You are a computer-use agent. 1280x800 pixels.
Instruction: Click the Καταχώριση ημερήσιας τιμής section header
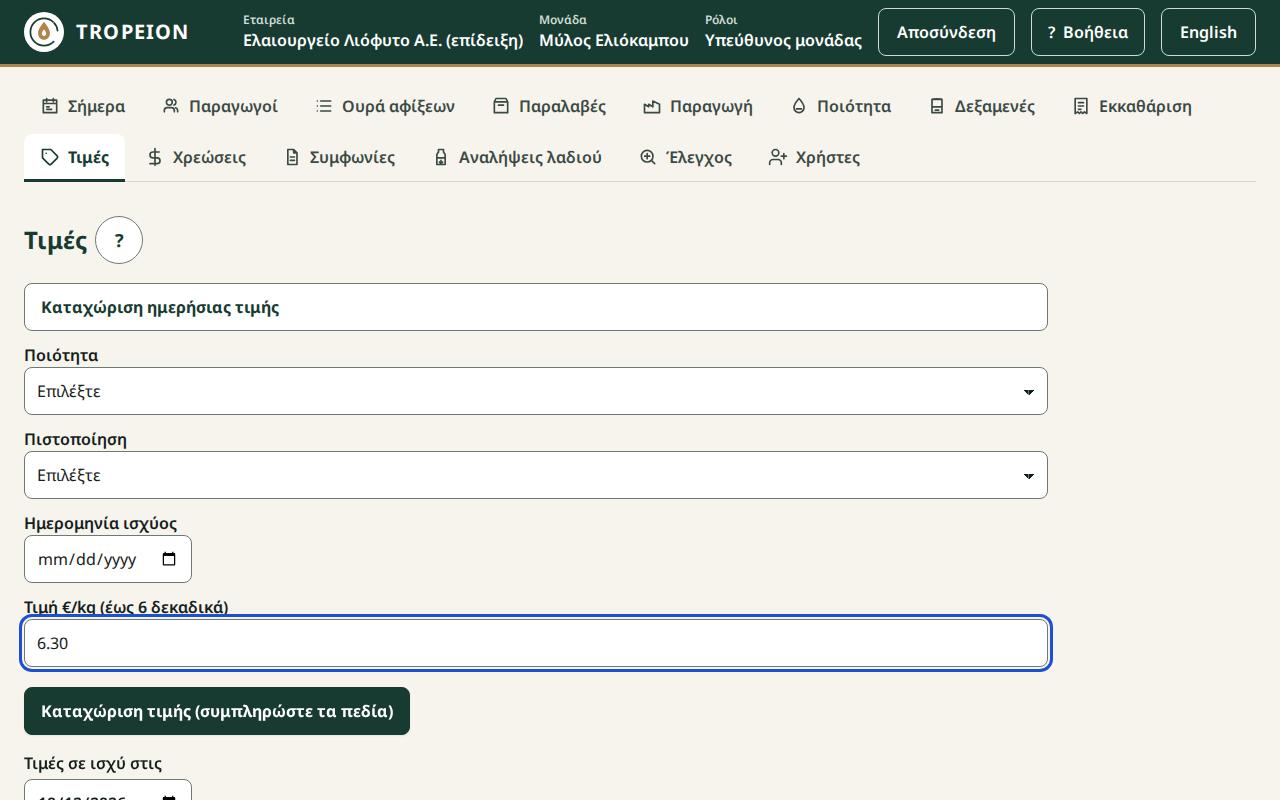click(x=536, y=307)
